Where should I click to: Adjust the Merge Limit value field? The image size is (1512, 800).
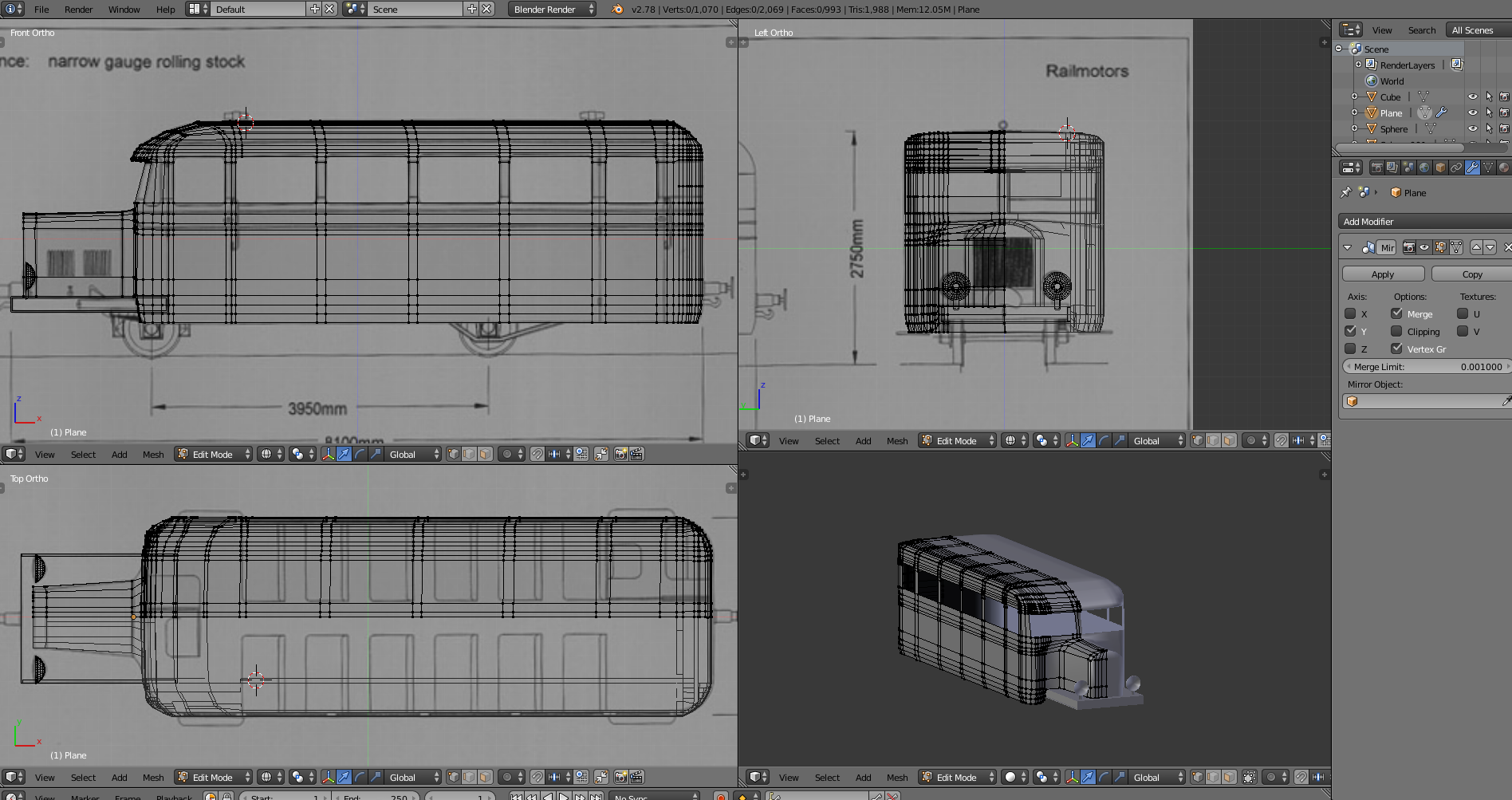[1427, 367]
